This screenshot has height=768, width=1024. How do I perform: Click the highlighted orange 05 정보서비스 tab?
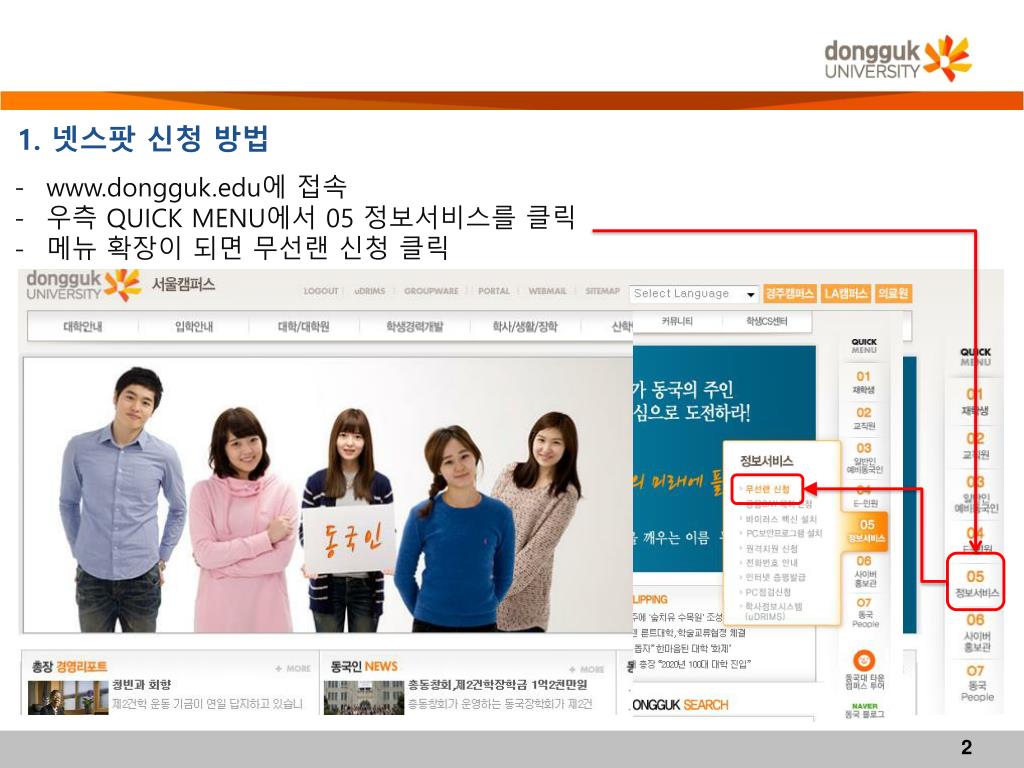click(x=867, y=530)
